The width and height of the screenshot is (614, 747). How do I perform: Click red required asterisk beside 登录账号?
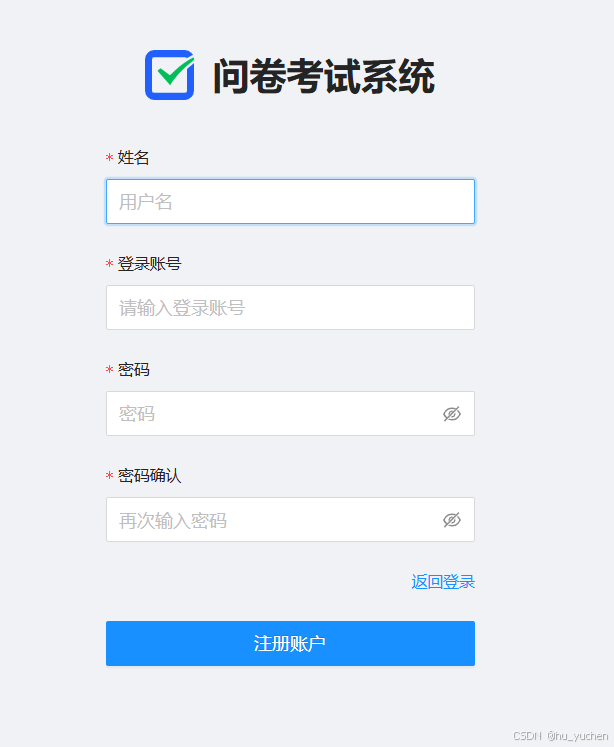pos(109,263)
